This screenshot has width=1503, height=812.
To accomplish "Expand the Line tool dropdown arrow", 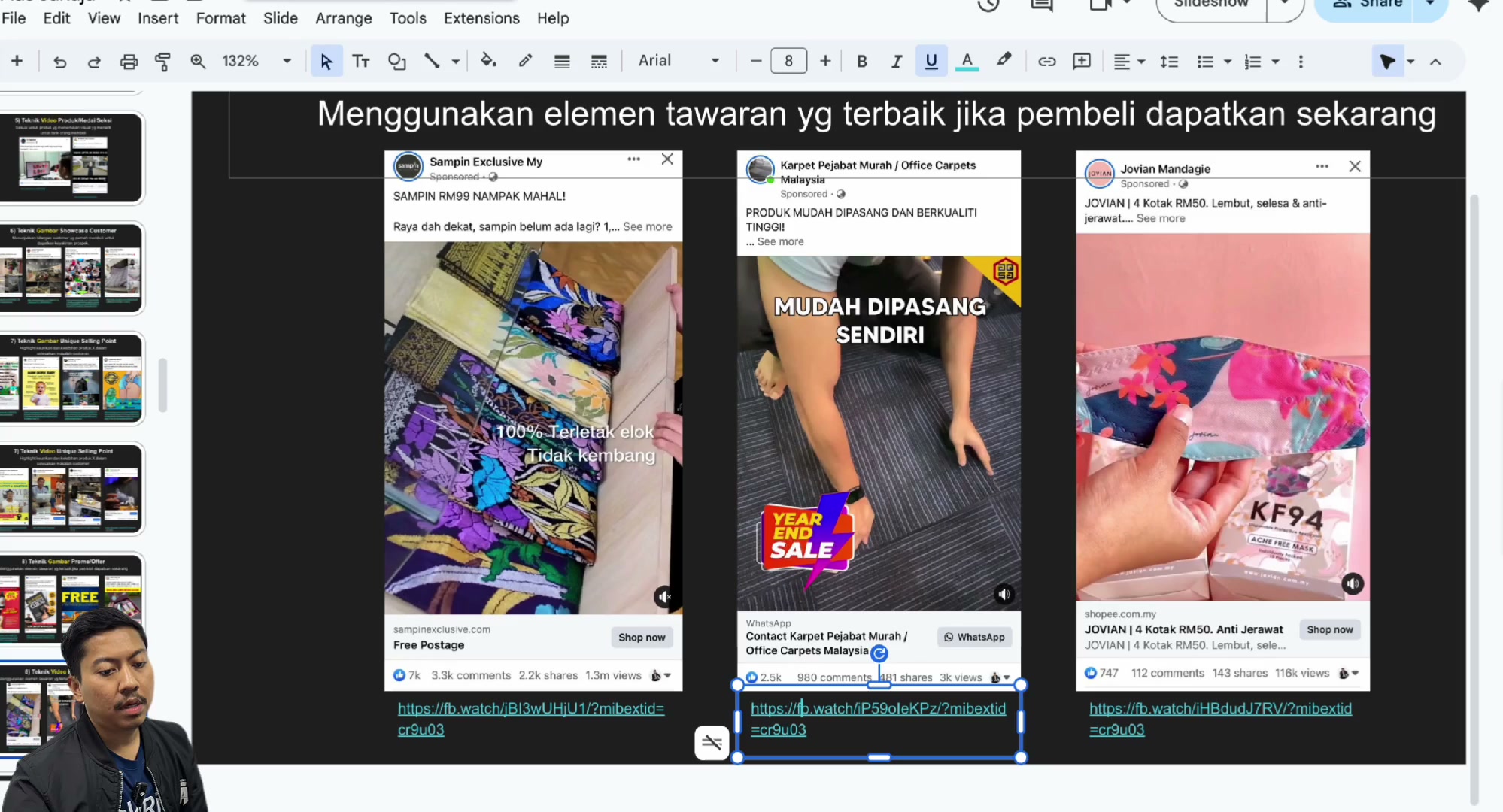I will tap(455, 62).
